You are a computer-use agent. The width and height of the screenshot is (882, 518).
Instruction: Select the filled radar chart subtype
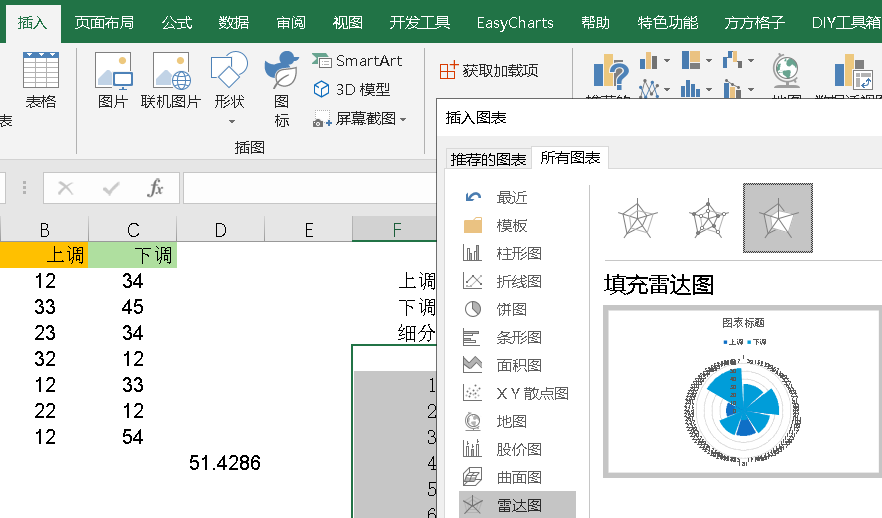[x=778, y=218]
